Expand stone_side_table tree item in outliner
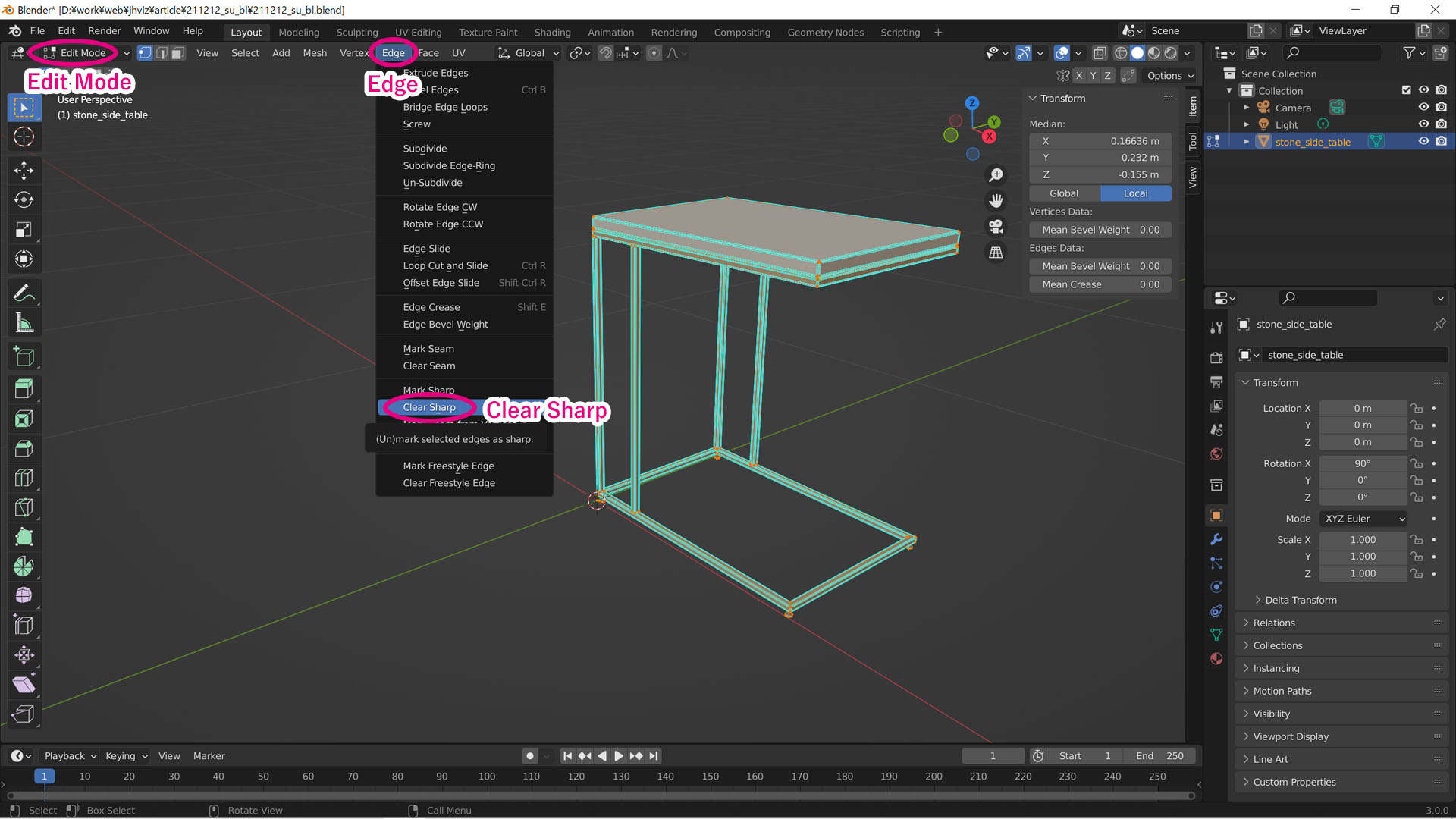1456x819 pixels. [1246, 142]
